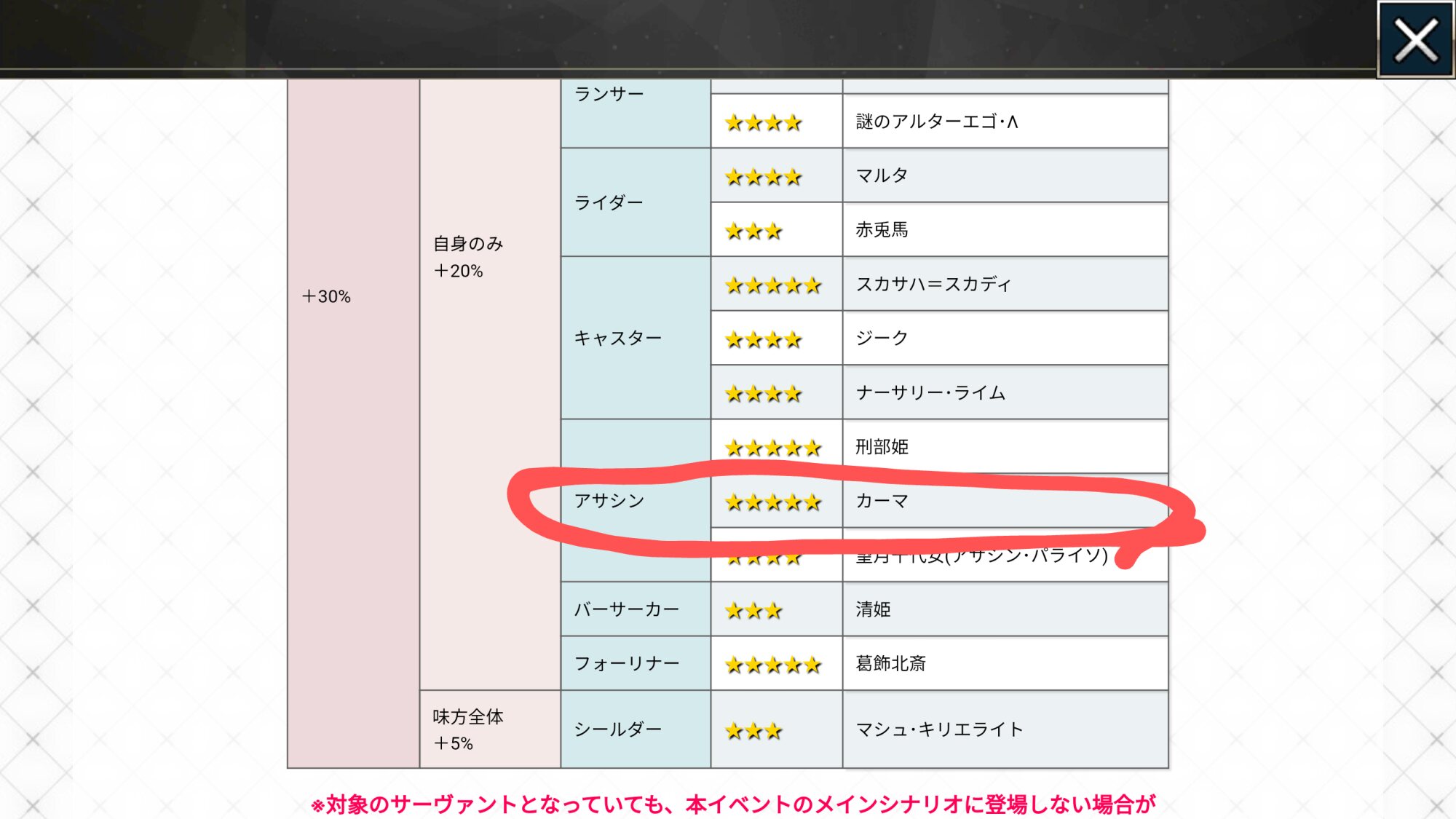Select the アサシン class cell
The height and width of the screenshot is (819, 1456).
point(609,501)
